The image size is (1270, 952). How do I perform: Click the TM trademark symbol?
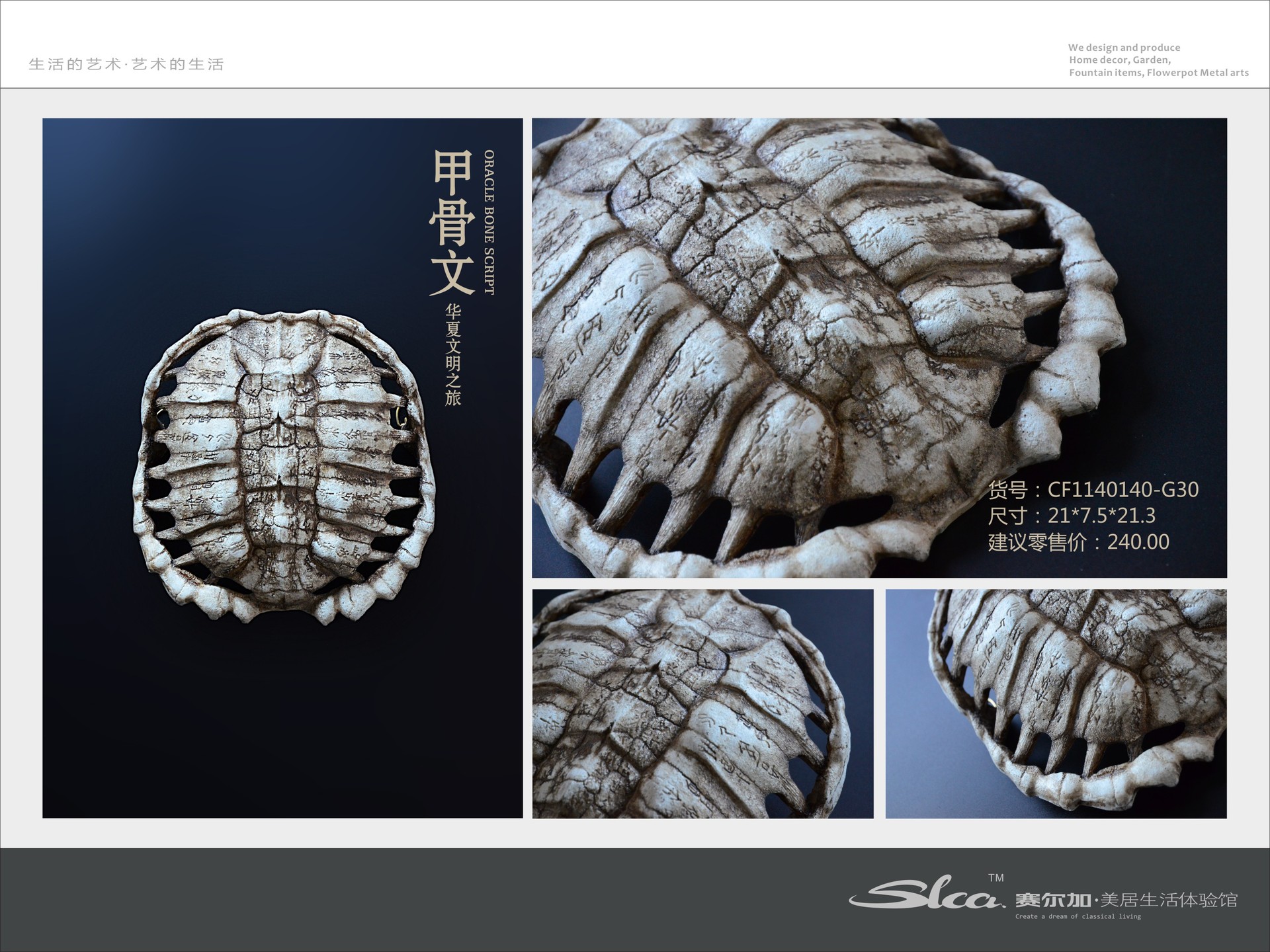click(995, 878)
